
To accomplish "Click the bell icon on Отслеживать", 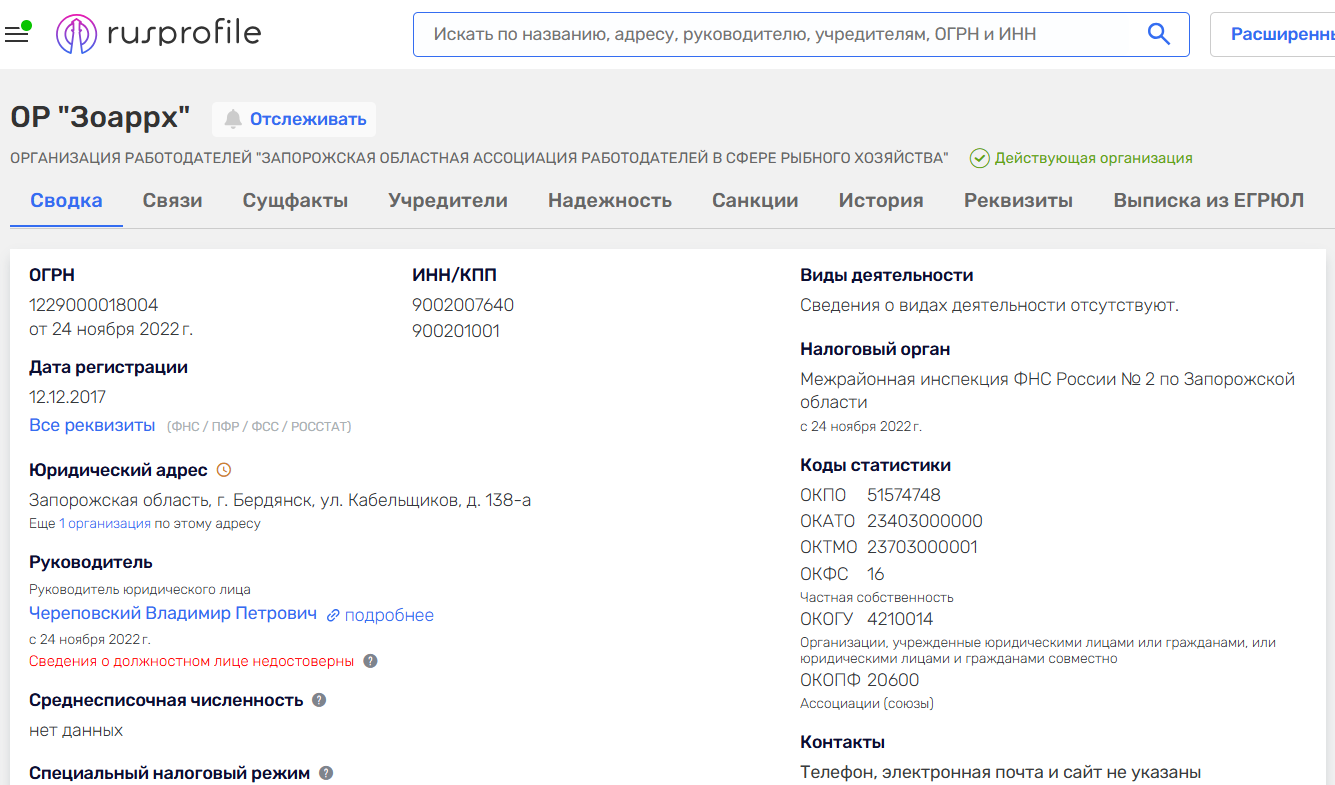I will tap(235, 119).
